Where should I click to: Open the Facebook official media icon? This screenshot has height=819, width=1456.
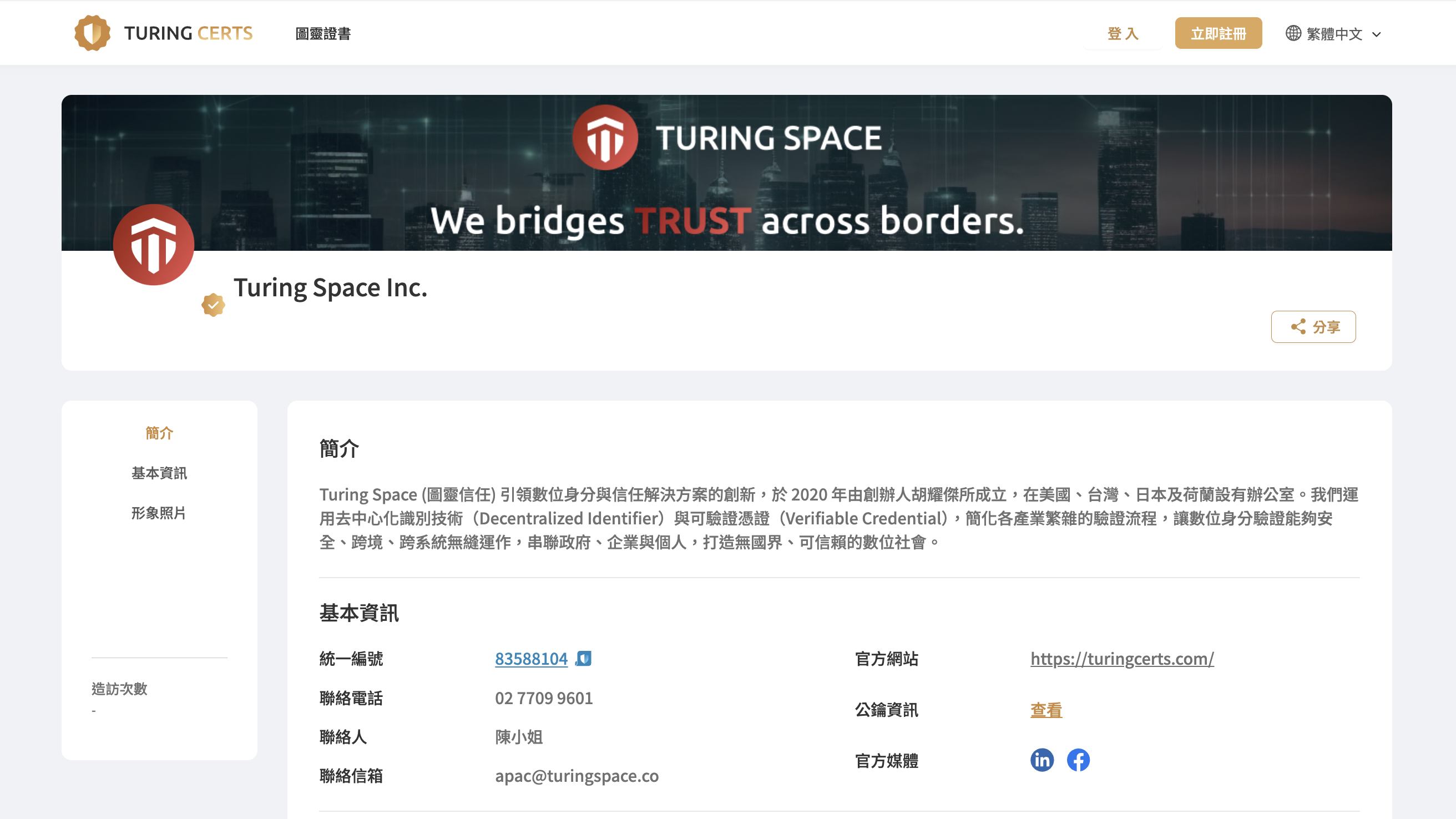coord(1078,760)
